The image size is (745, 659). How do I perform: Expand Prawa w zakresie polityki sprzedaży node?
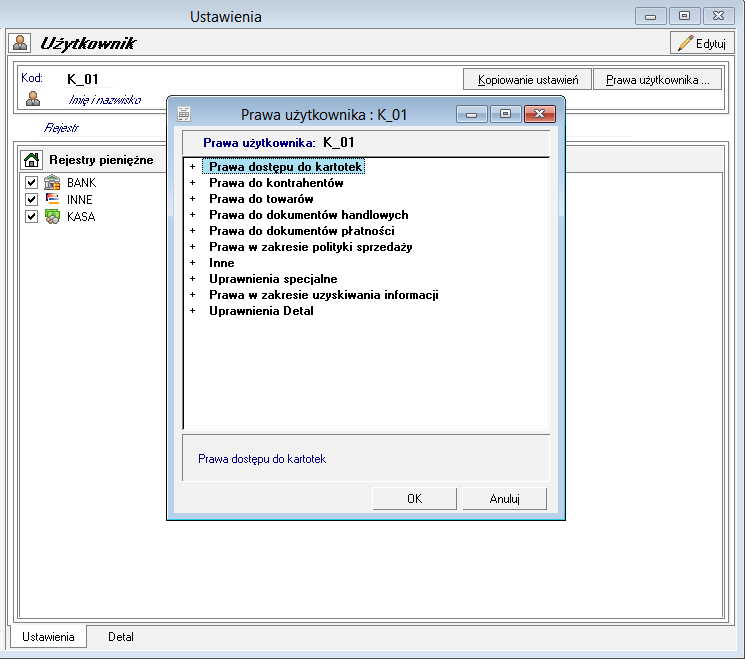pyautogui.click(x=192, y=247)
